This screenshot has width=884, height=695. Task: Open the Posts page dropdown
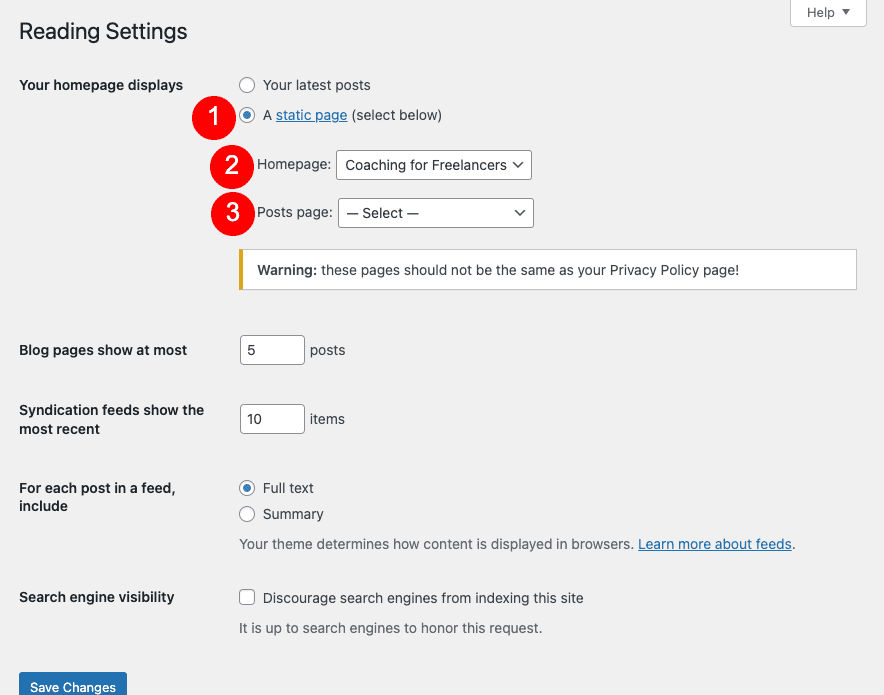coord(435,213)
